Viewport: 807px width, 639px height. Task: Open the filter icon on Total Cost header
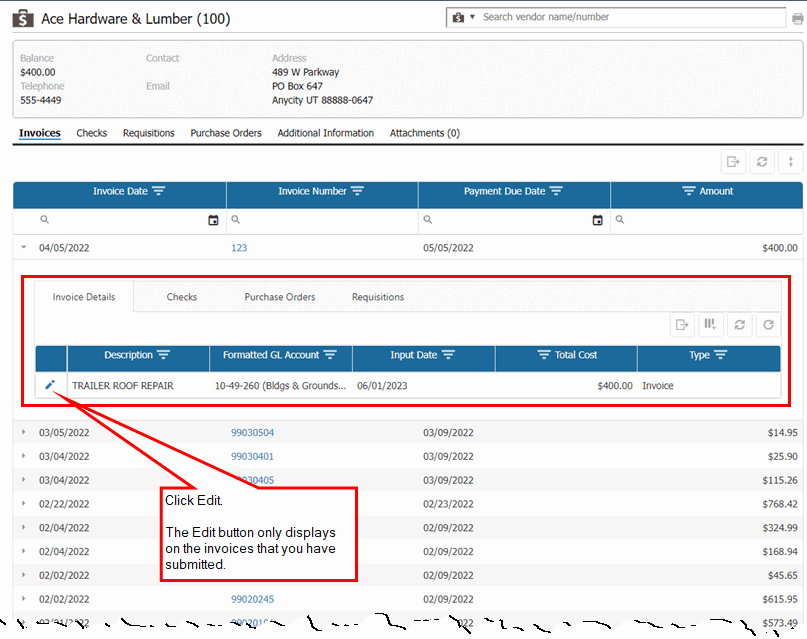click(x=544, y=355)
